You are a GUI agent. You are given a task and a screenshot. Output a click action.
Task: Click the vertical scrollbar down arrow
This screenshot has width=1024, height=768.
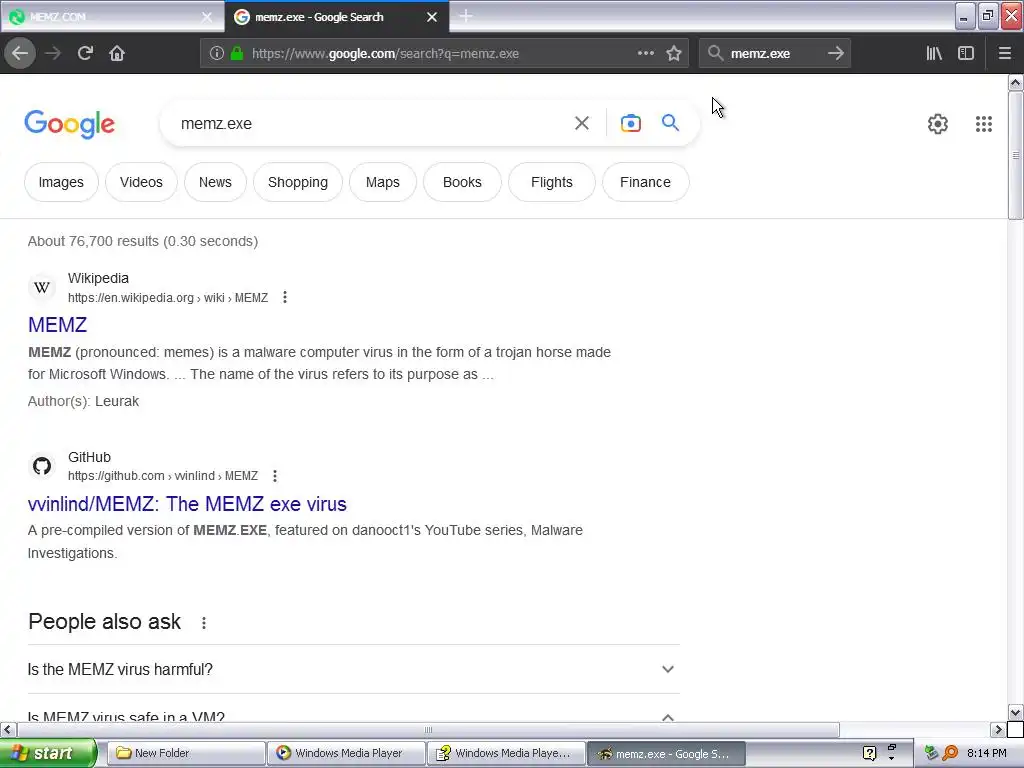tap(1015, 712)
